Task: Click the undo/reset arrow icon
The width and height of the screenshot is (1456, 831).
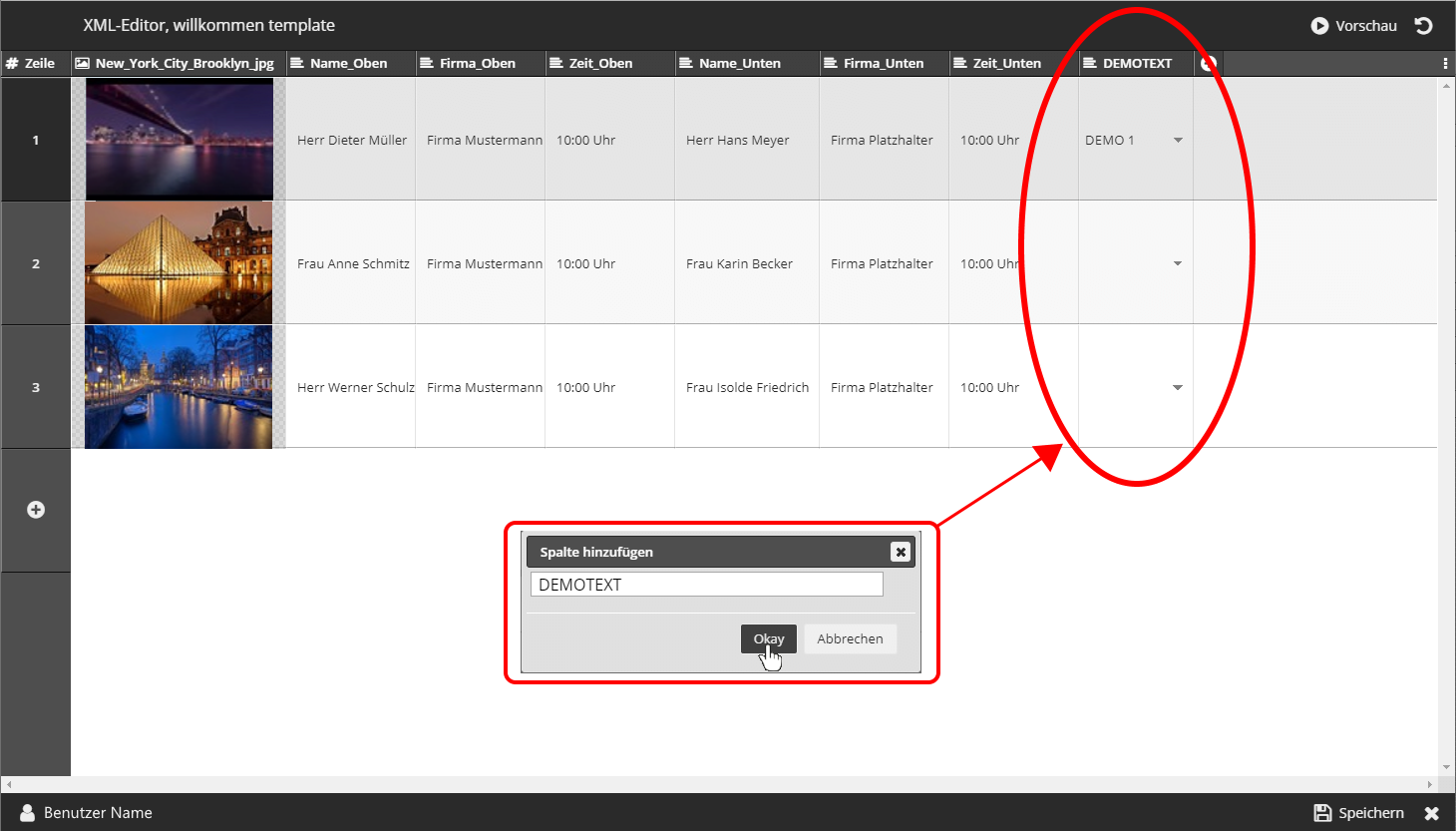Action: pyautogui.click(x=1424, y=26)
